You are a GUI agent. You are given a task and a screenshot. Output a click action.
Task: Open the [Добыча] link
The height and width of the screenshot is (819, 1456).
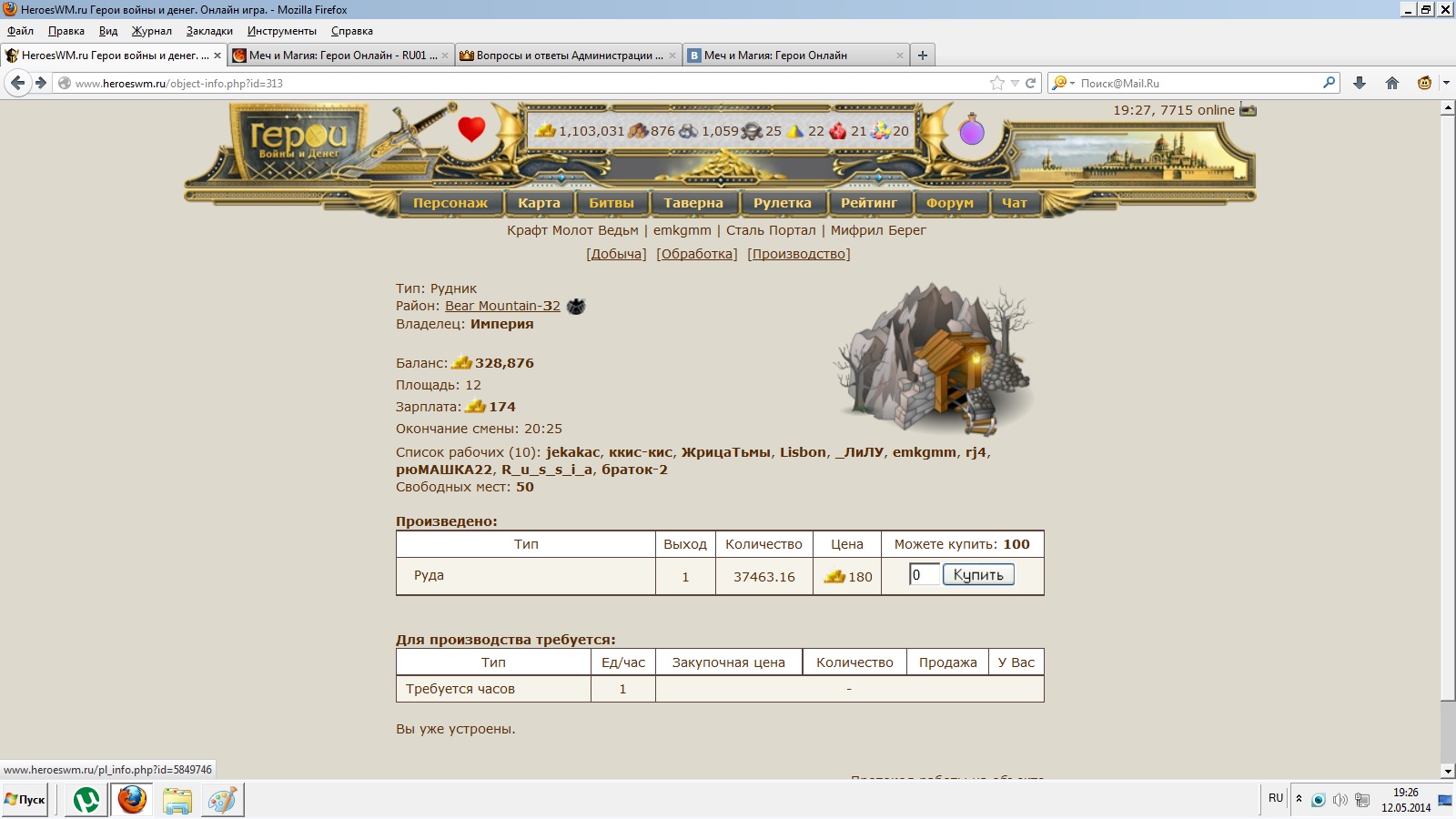click(616, 254)
